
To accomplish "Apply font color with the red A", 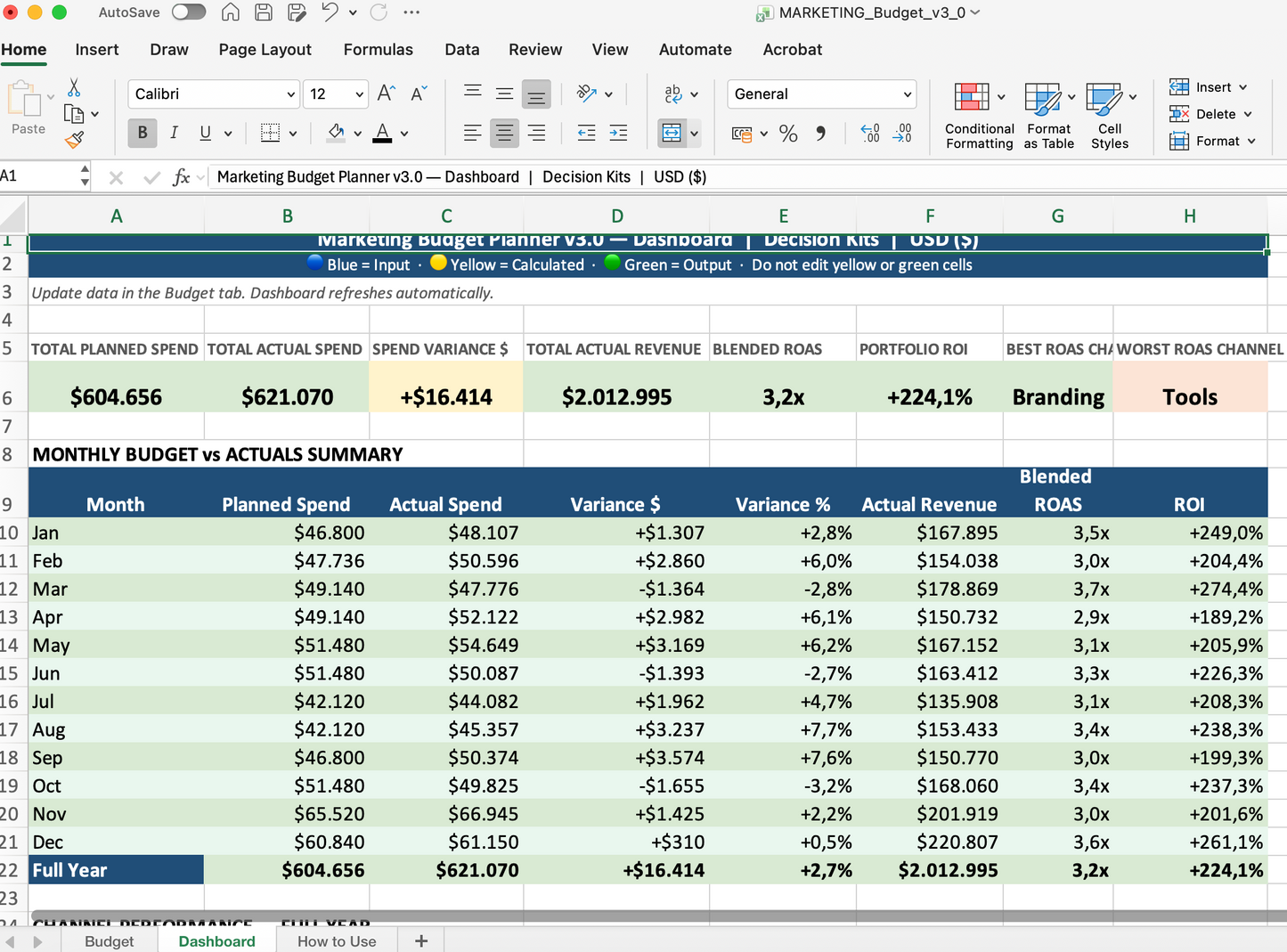I will [x=383, y=133].
